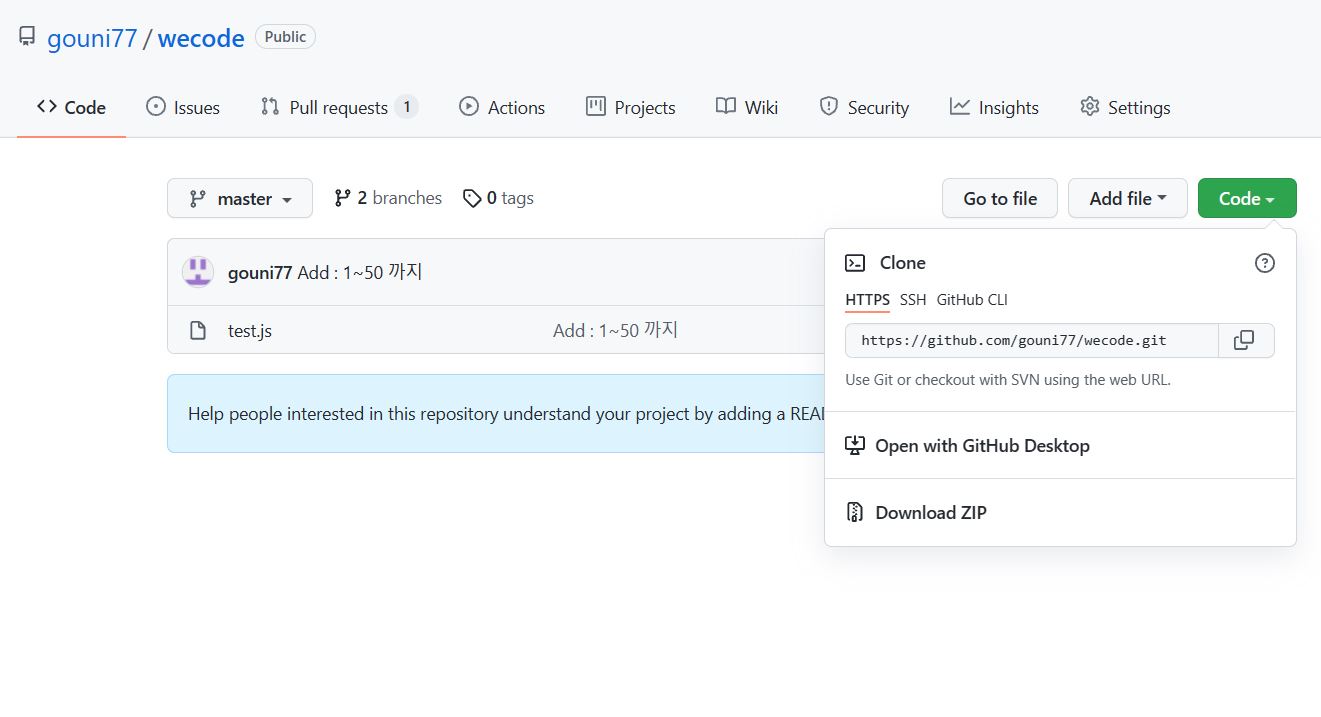The image size is (1321, 717).
Task: Click the Insights graph icon
Action: (960, 106)
